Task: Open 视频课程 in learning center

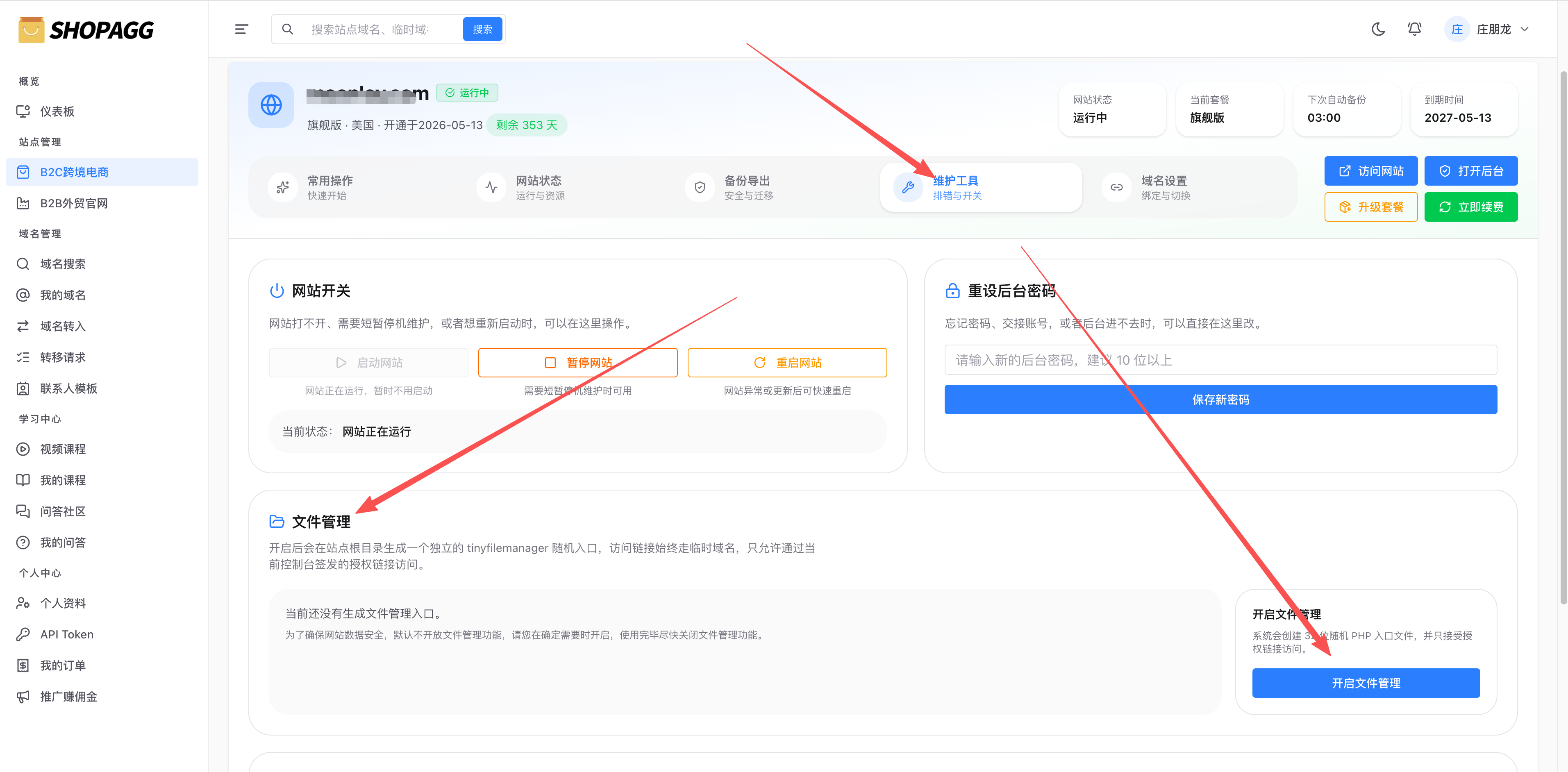Action: tap(102, 450)
